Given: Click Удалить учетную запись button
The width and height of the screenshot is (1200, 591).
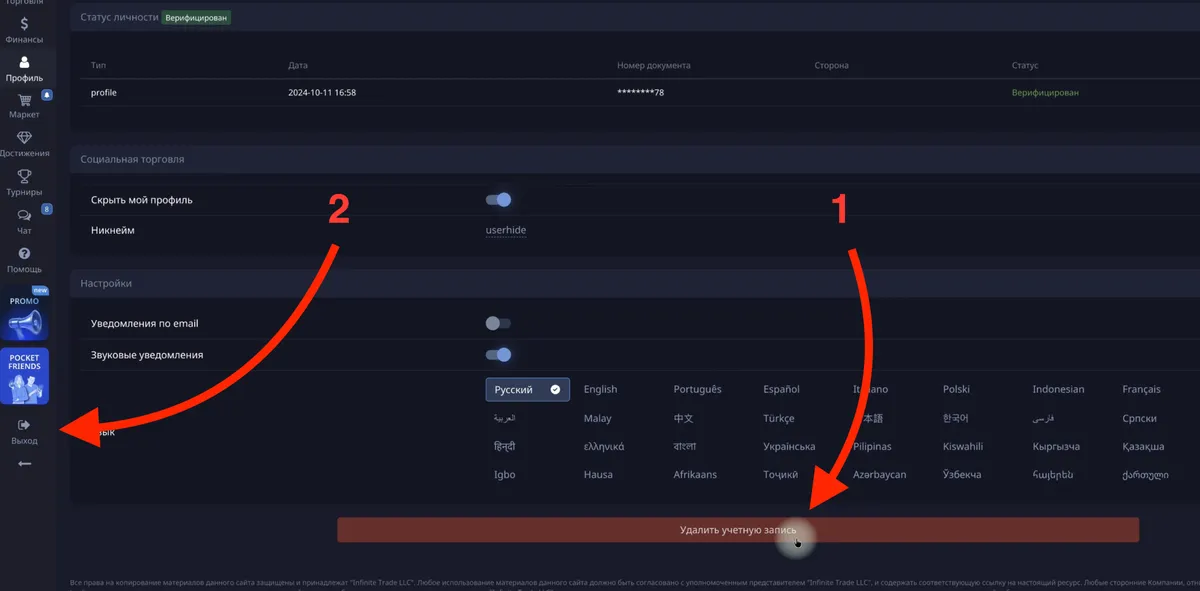Looking at the screenshot, I should [738, 530].
